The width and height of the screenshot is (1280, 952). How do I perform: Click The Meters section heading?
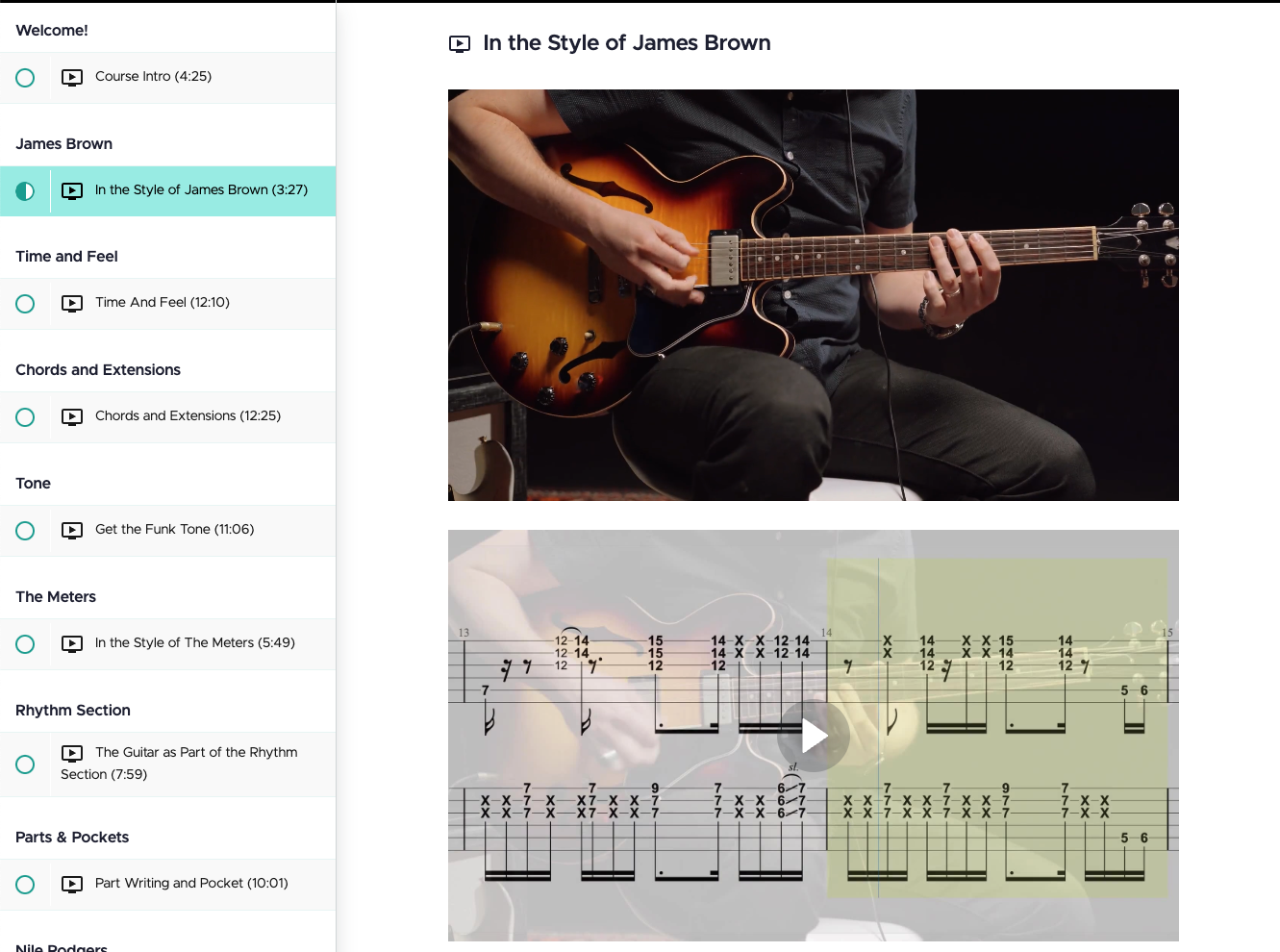tap(56, 597)
